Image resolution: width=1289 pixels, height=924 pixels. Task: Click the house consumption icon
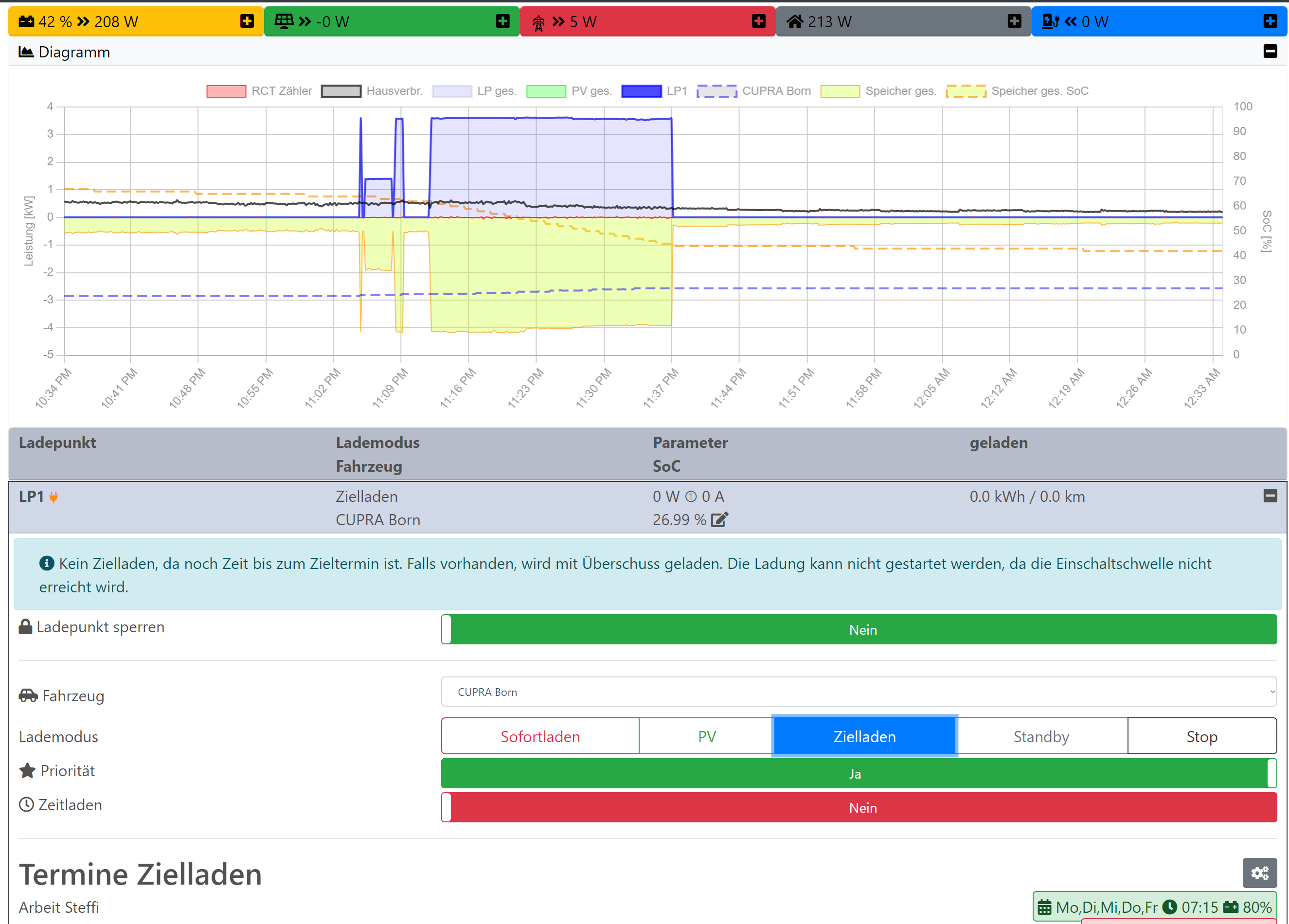pyautogui.click(x=794, y=21)
